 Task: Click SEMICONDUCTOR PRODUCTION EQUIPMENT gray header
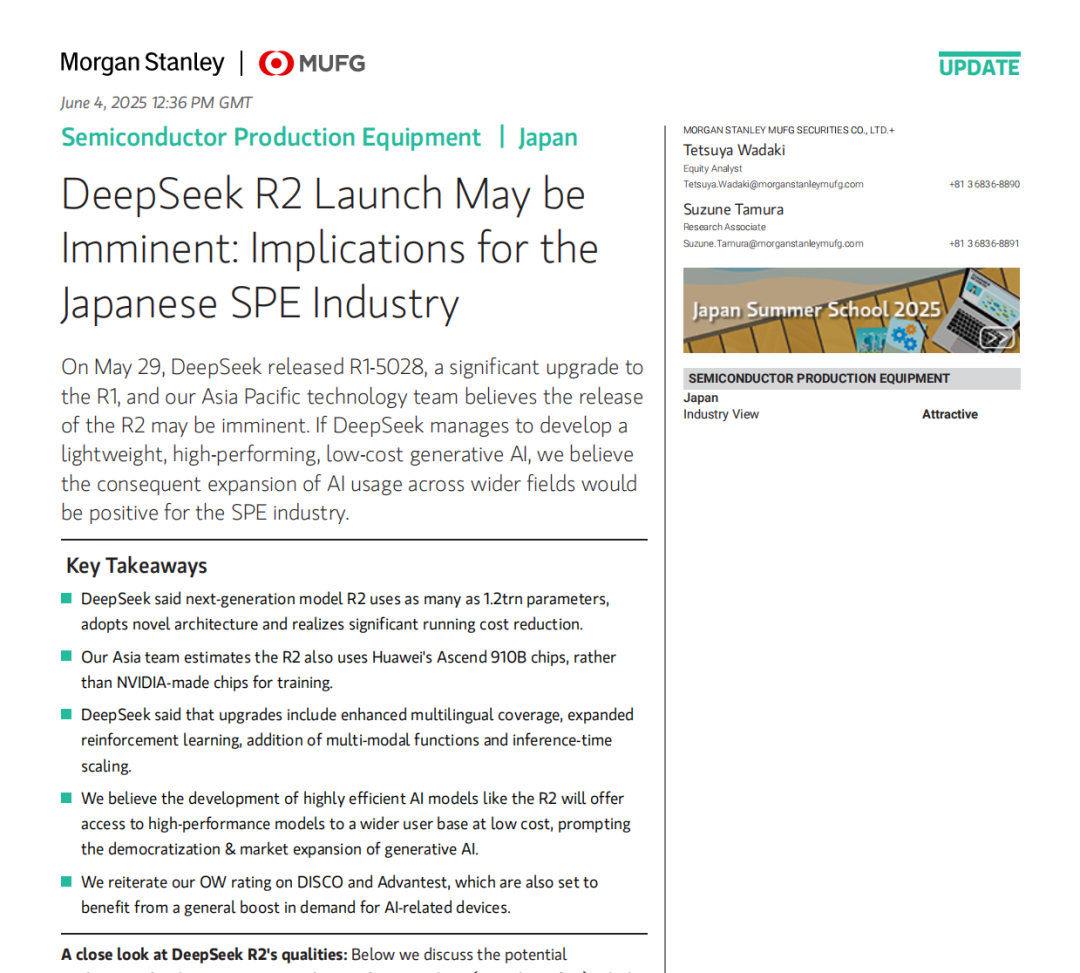coord(851,379)
